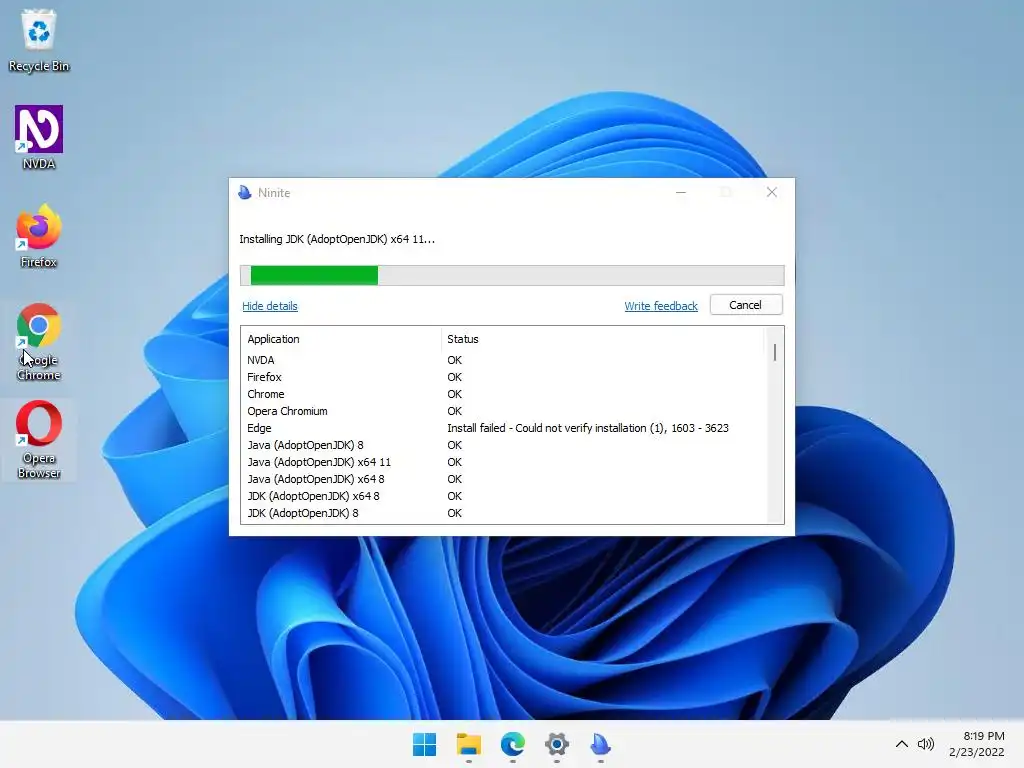Click the Status column header
This screenshot has height=768, width=1024.
click(602, 339)
